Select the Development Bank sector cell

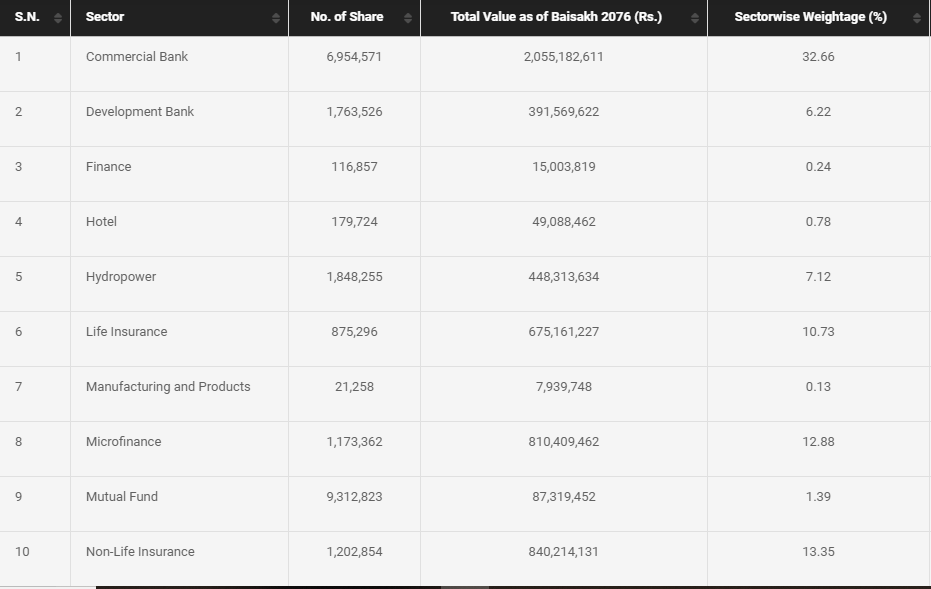(x=179, y=119)
